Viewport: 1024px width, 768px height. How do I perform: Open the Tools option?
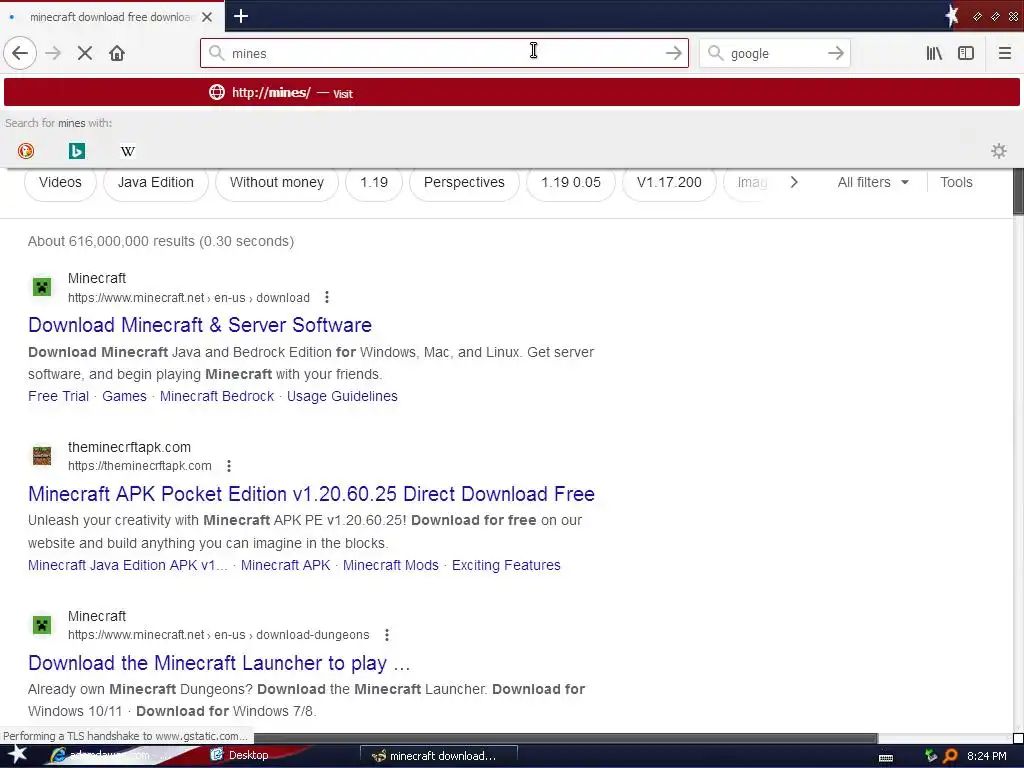(x=956, y=182)
